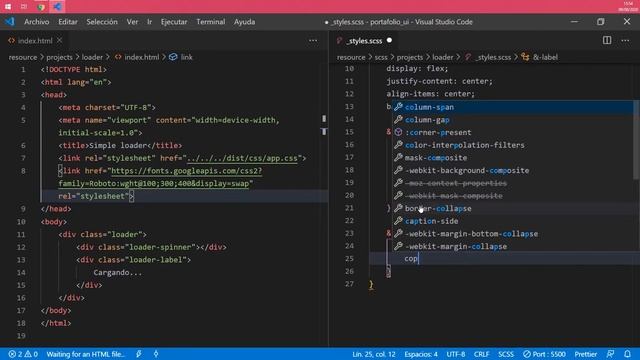Open more actions for right editor group
Viewport: 640px width, 360px height.
coord(625,40)
